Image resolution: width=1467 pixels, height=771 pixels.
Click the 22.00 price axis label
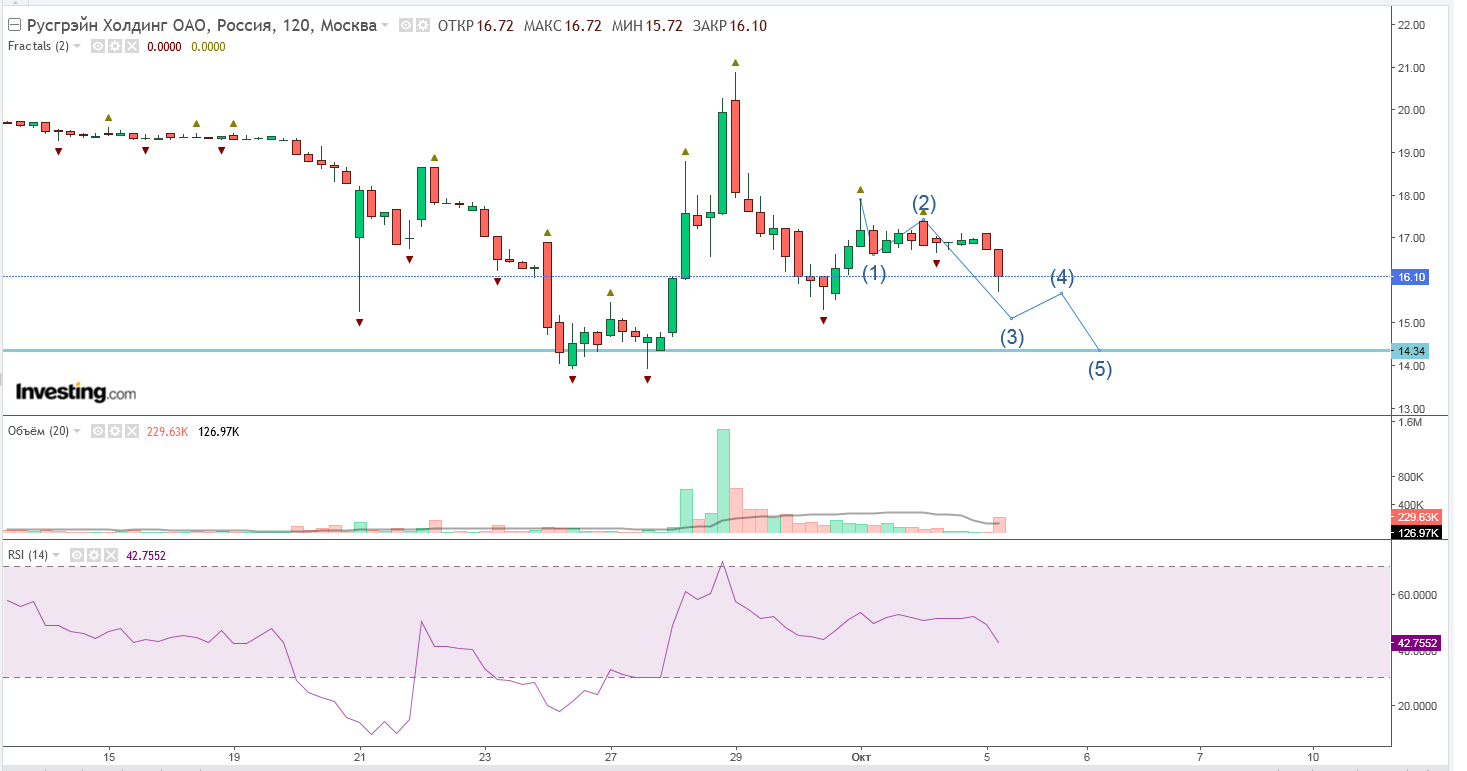[x=1411, y=25]
